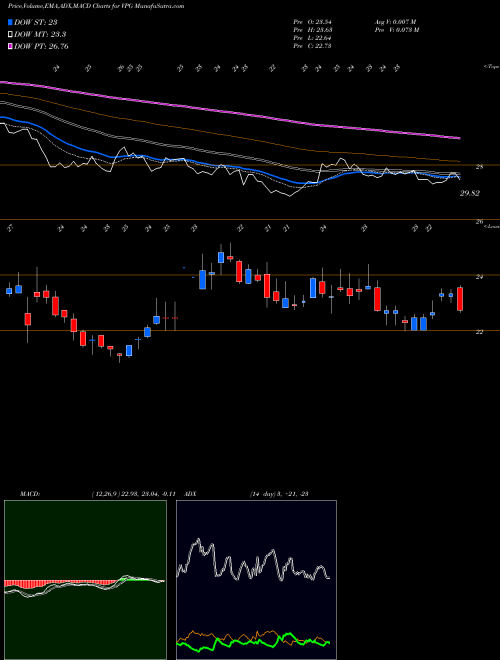Select the 'Avg V: 0.007 M' value
Viewport: 500px width, 660px height.
click(397, 22)
